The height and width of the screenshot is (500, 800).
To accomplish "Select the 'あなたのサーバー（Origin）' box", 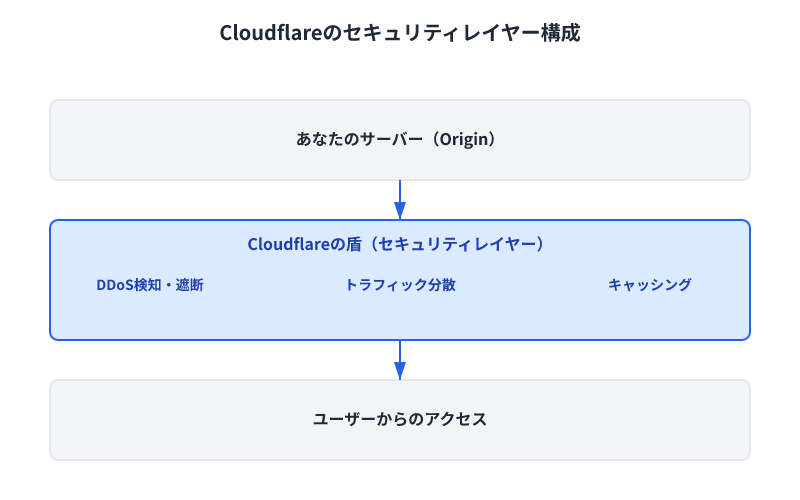I will [399, 140].
